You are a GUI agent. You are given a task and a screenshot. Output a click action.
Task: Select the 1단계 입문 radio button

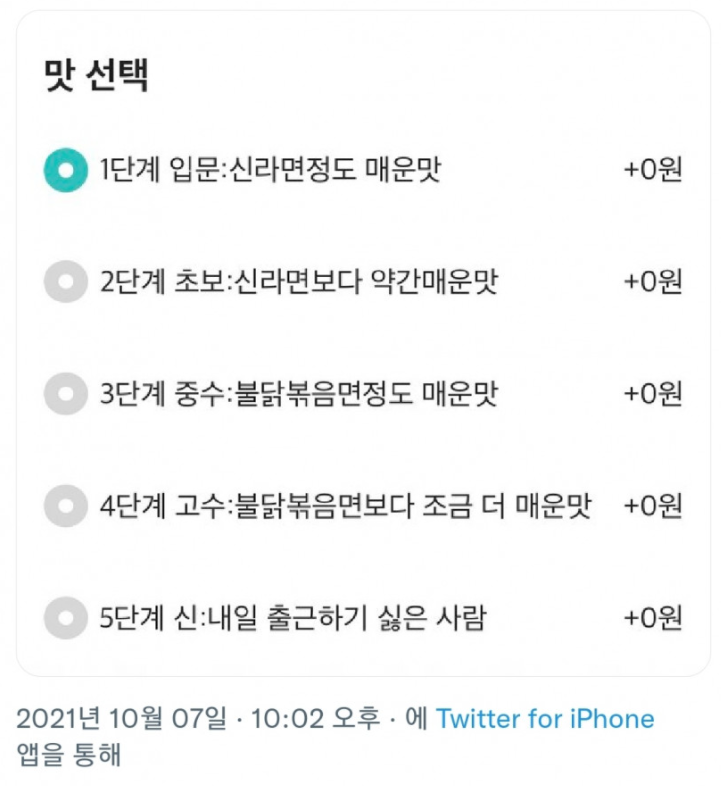pos(65,171)
